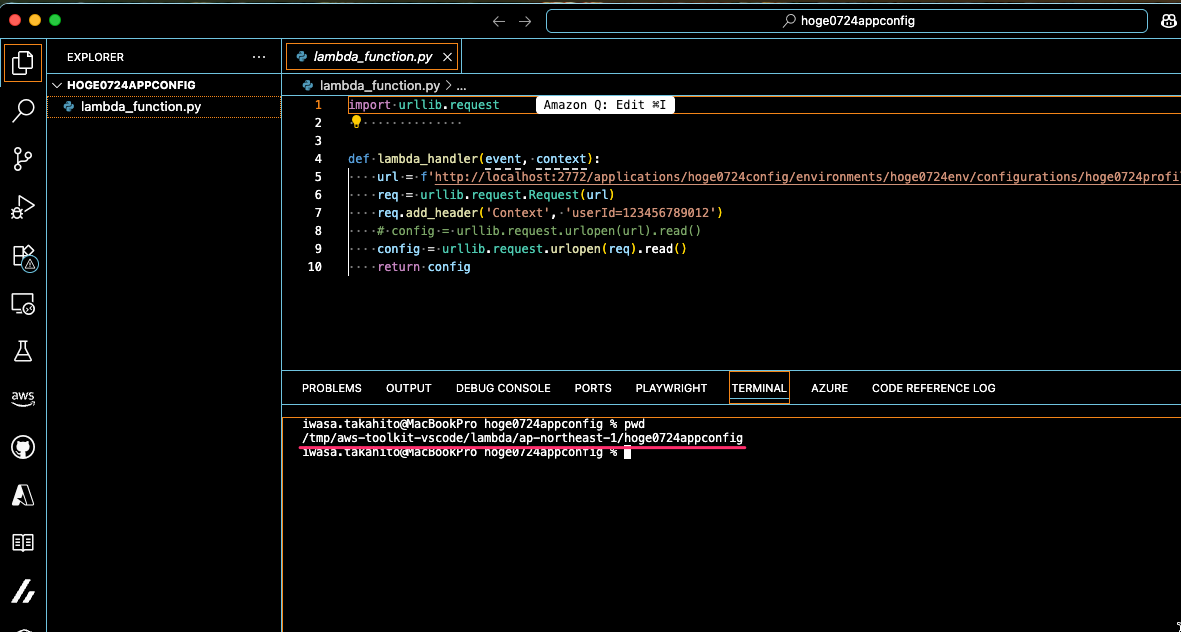Open the PLAYWRIGHT panel tab
The width and height of the screenshot is (1181, 632).
pyautogui.click(x=671, y=388)
